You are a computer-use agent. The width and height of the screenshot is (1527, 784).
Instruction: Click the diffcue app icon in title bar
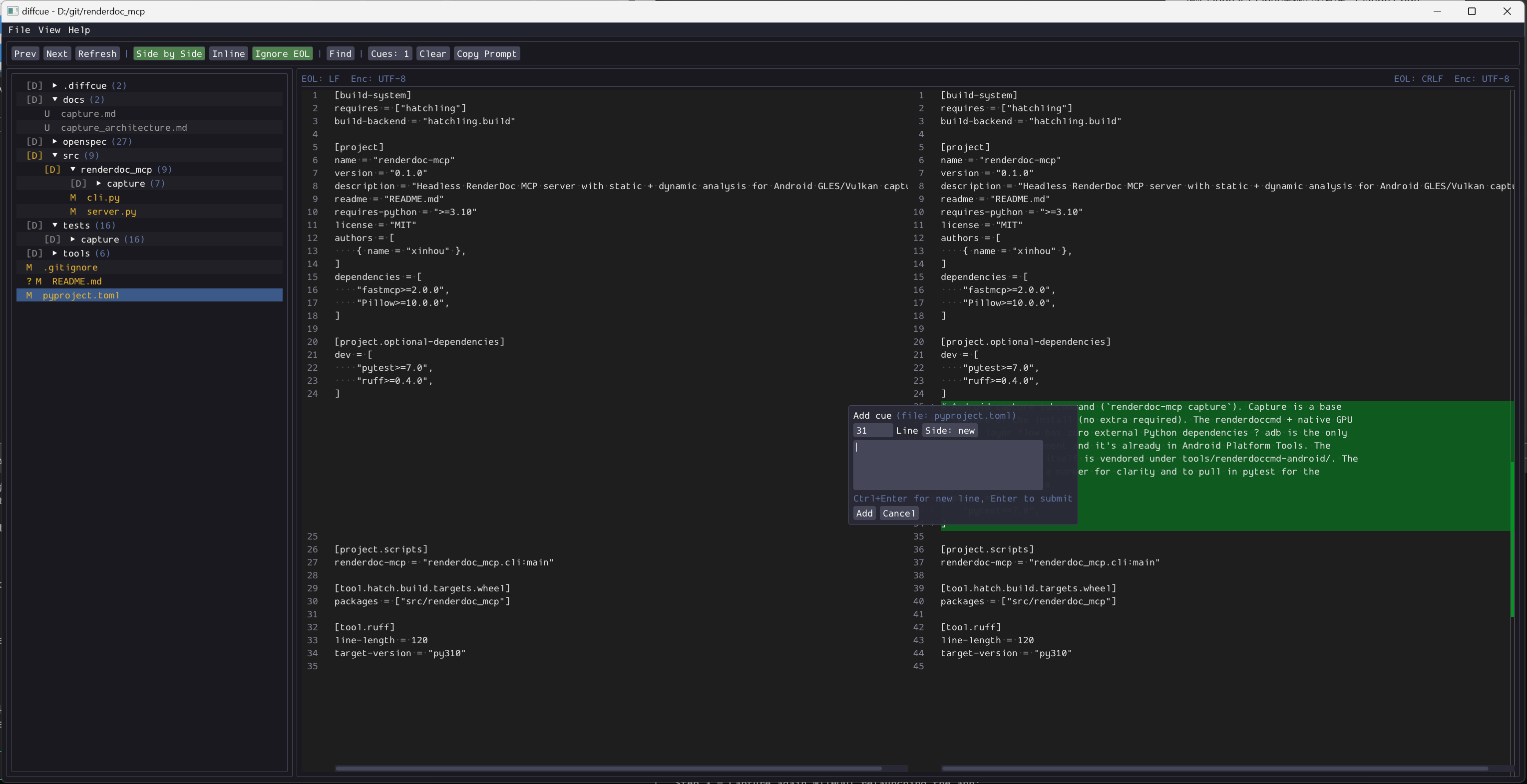[x=12, y=10]
